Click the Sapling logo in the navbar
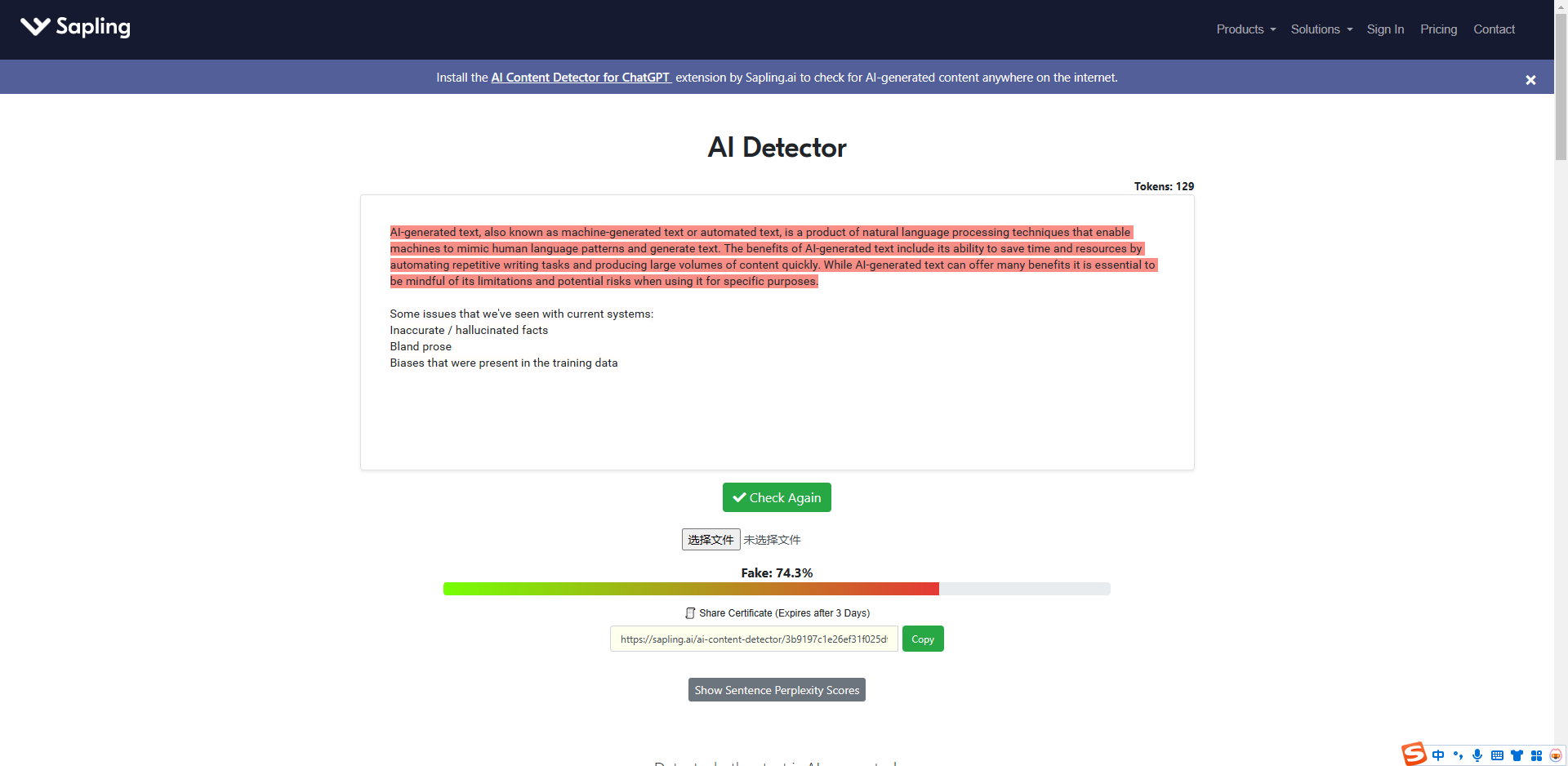The width and height of the screenshot is (1568, 766). (75, 27)
